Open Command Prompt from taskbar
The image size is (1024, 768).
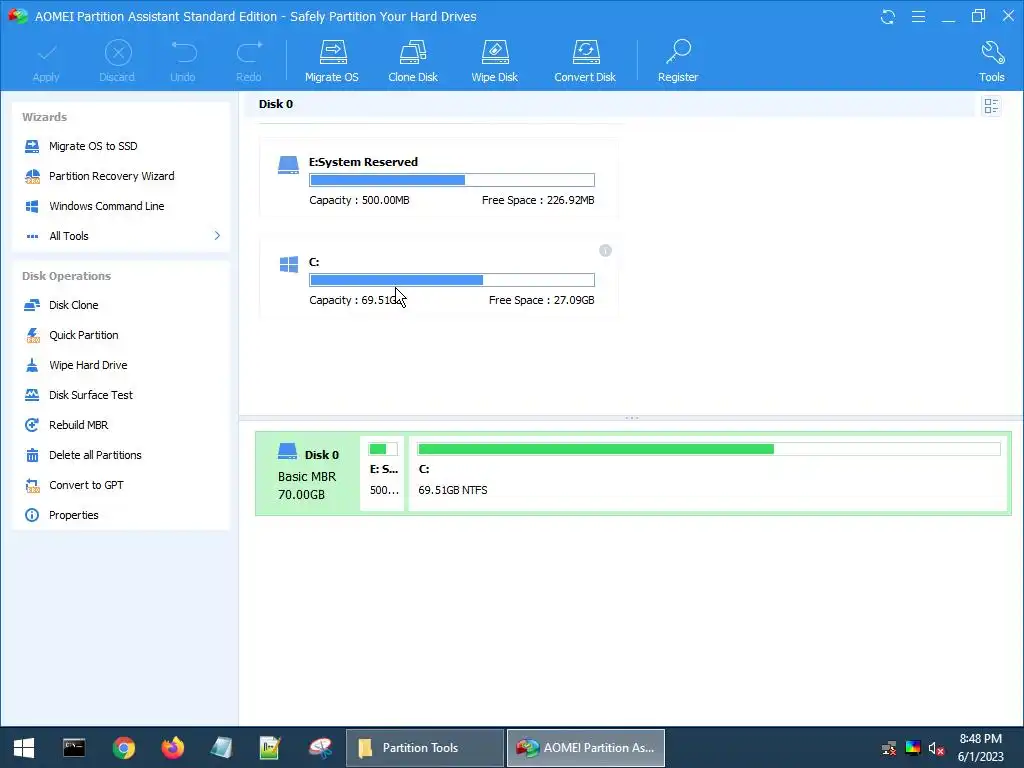pos(74,748)
